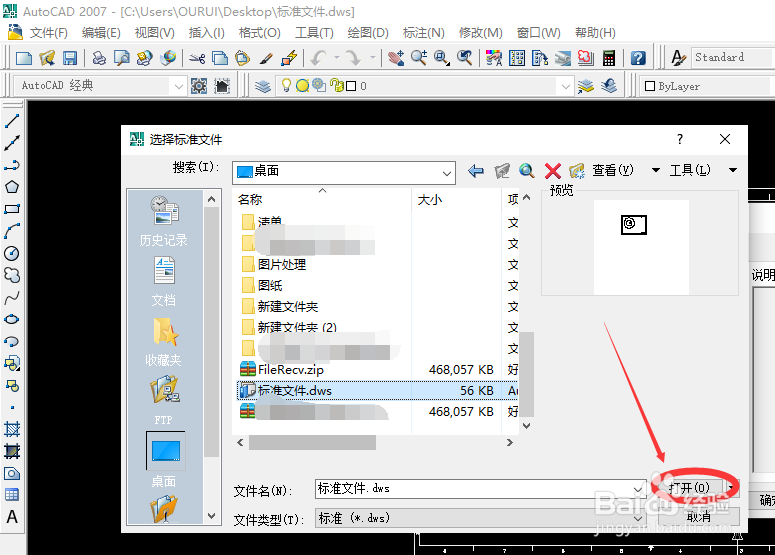Click the Help question mark toolbar icon
The height and width of the screenshot is (555, 775).
pos(638,58)
